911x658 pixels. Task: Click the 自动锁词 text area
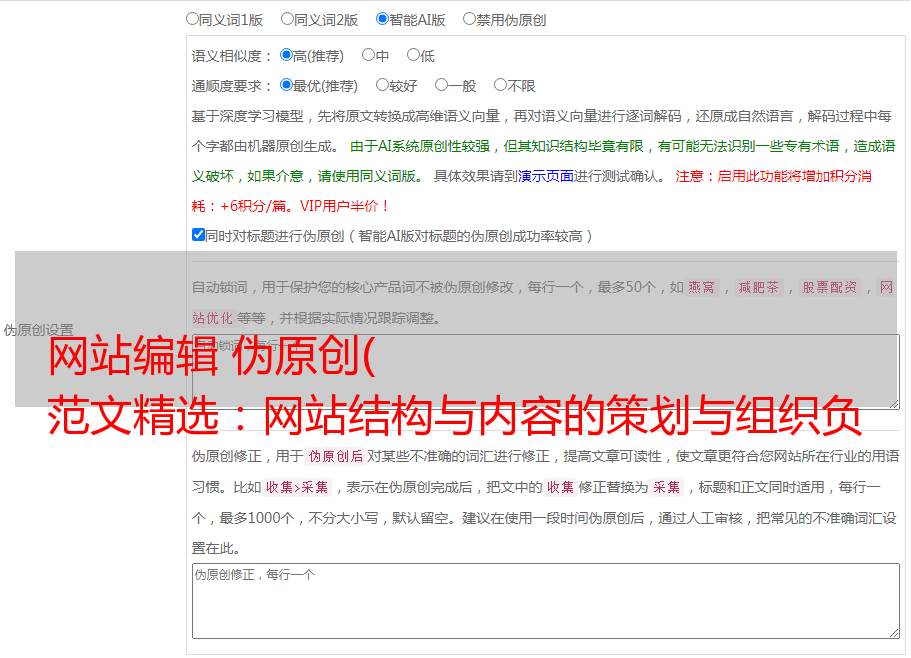coord(545,370)
